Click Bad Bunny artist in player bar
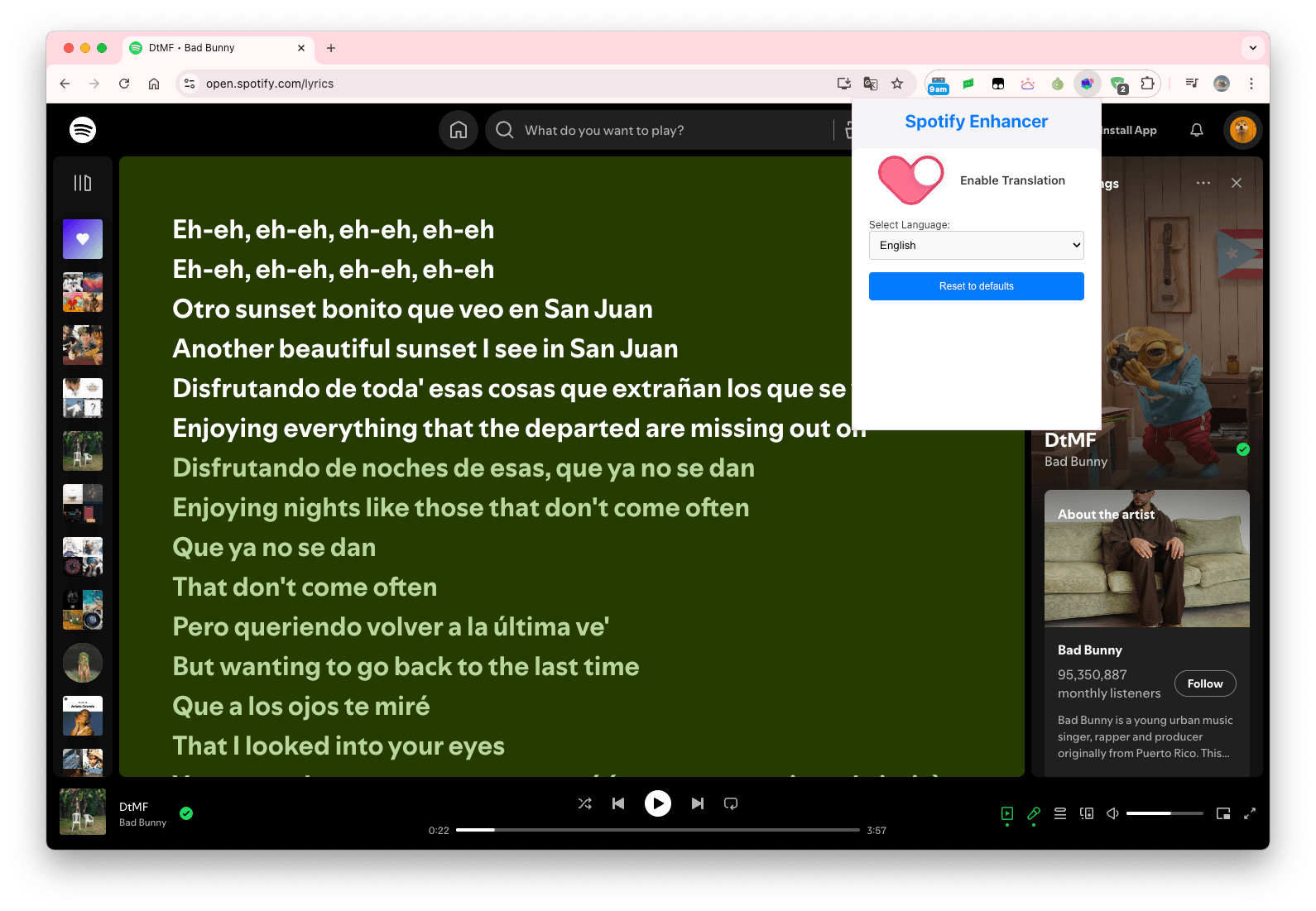The image size is (1316, 911). click(142, 822)
